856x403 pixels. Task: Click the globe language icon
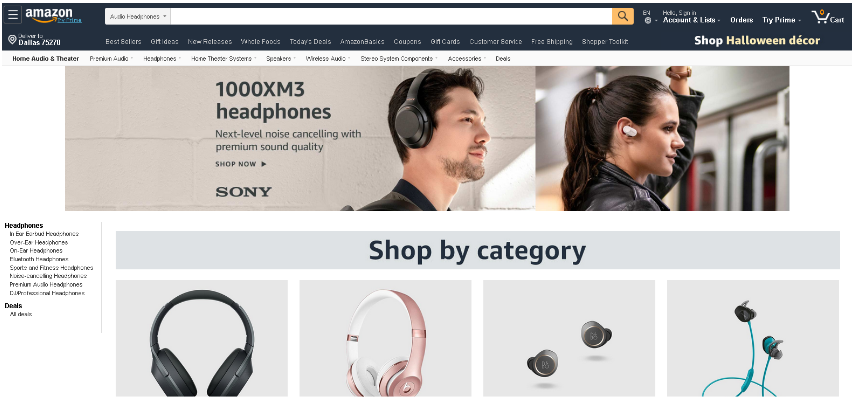point(647,21)
